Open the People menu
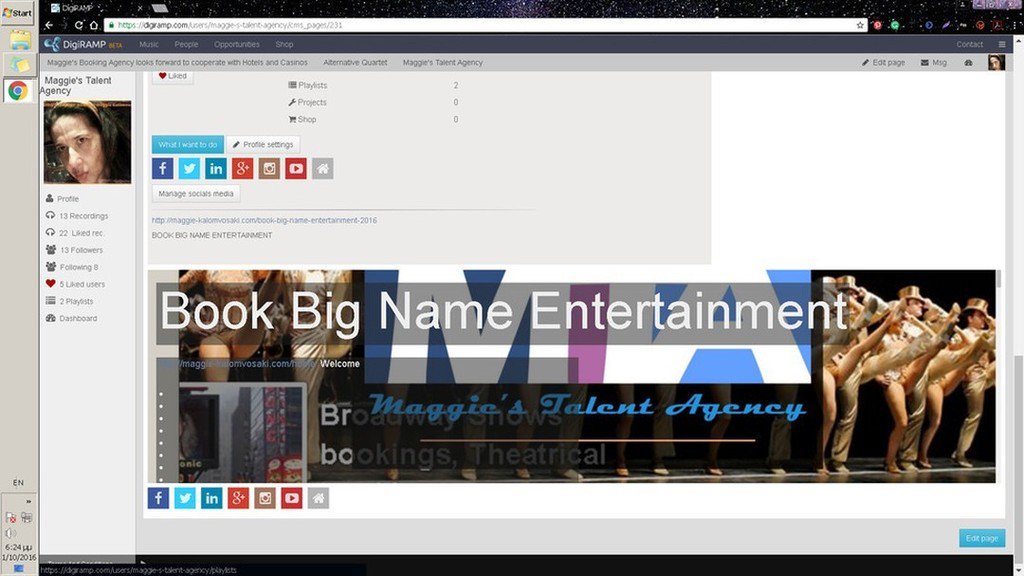Screen dimensions: 1024x576 point(186,44)
